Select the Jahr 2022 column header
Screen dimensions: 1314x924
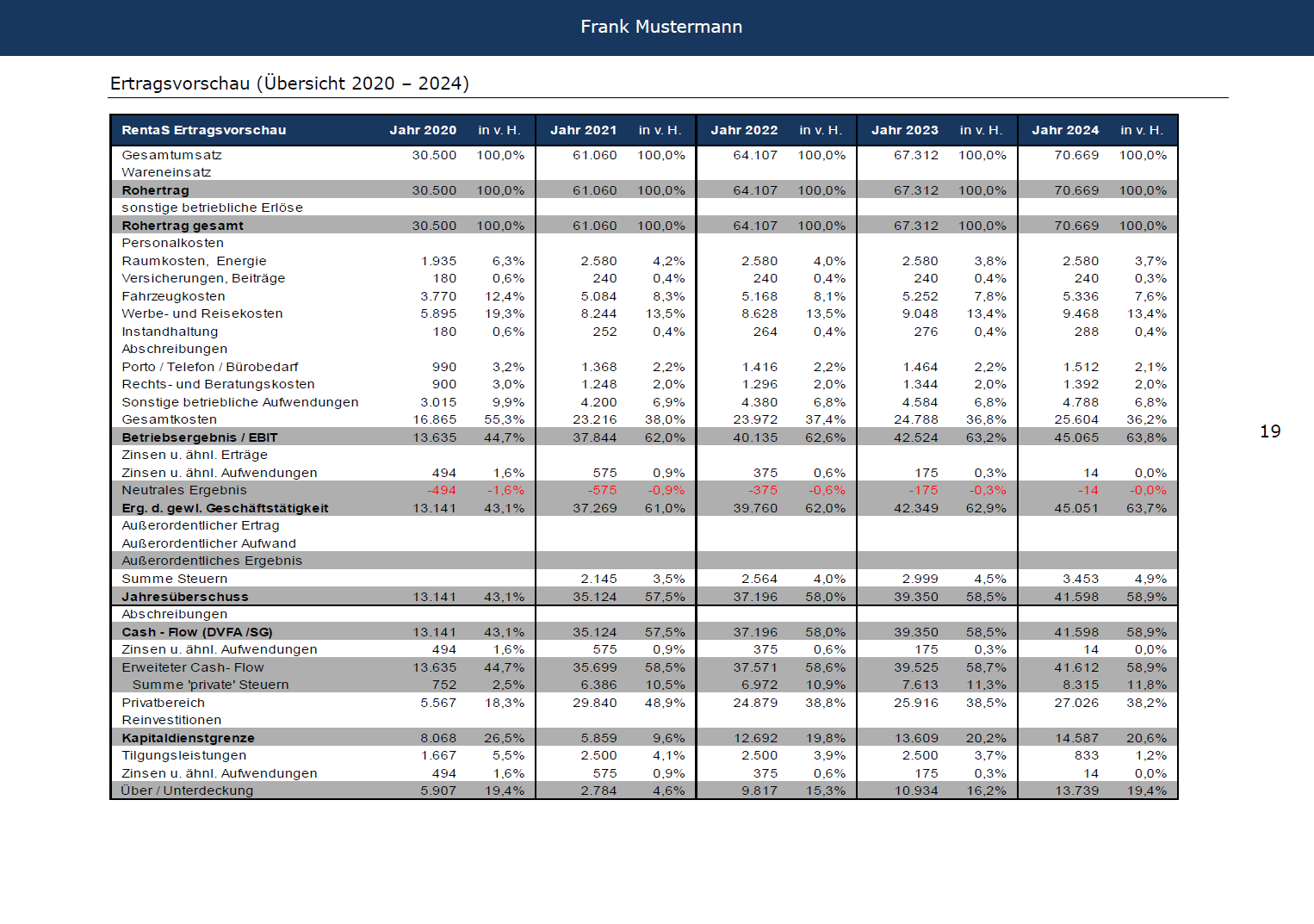[744, 130]
